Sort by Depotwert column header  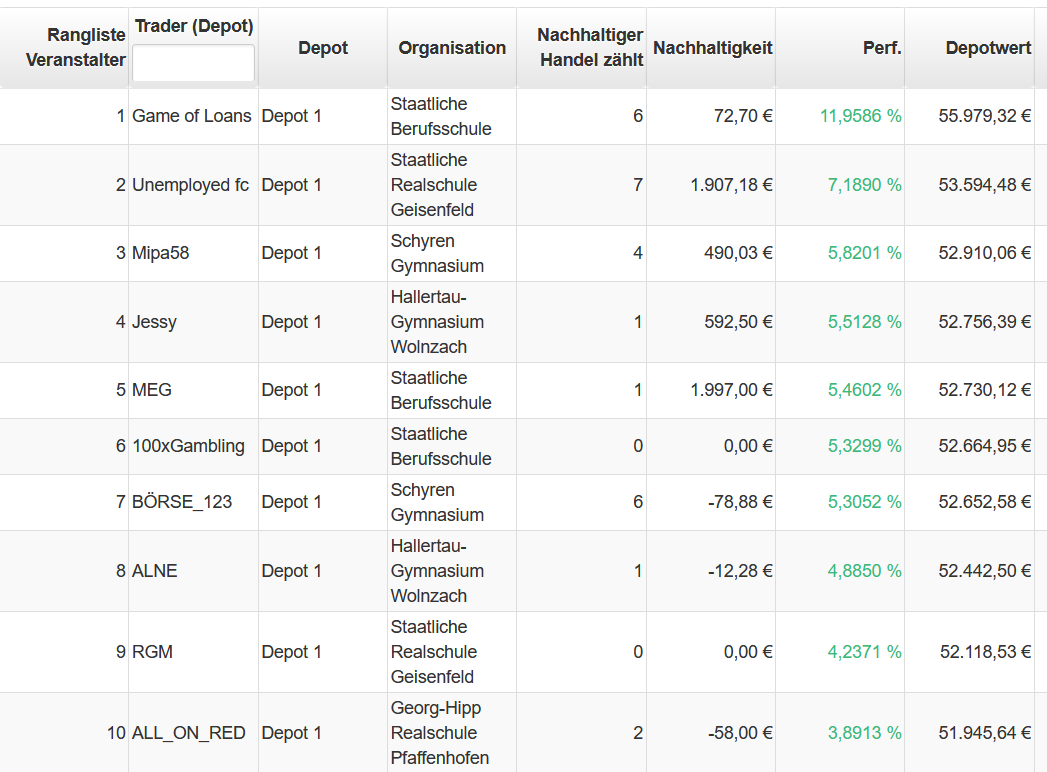coord(988,48)
